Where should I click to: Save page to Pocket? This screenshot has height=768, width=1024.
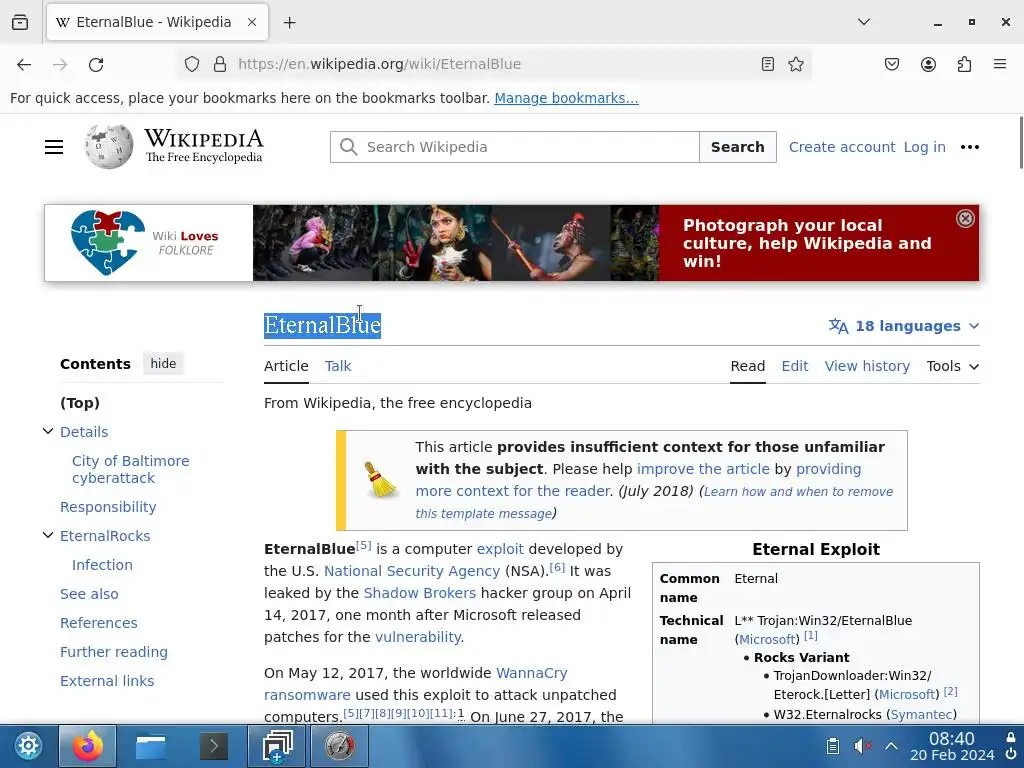pyautogui.click(x=892, y=64)
